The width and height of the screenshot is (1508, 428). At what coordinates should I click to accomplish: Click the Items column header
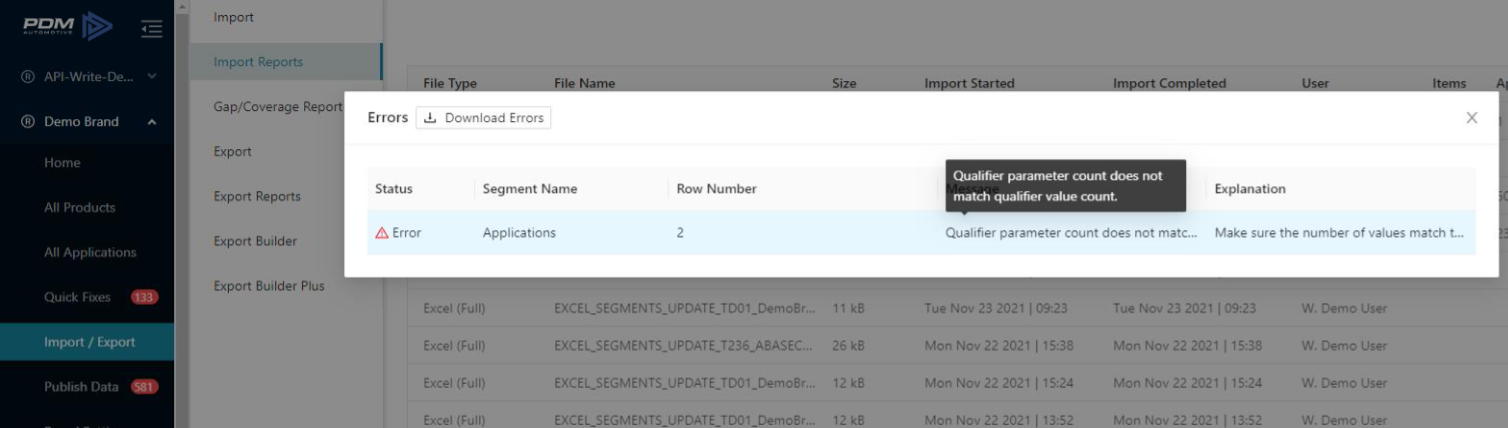[1449, 84]
